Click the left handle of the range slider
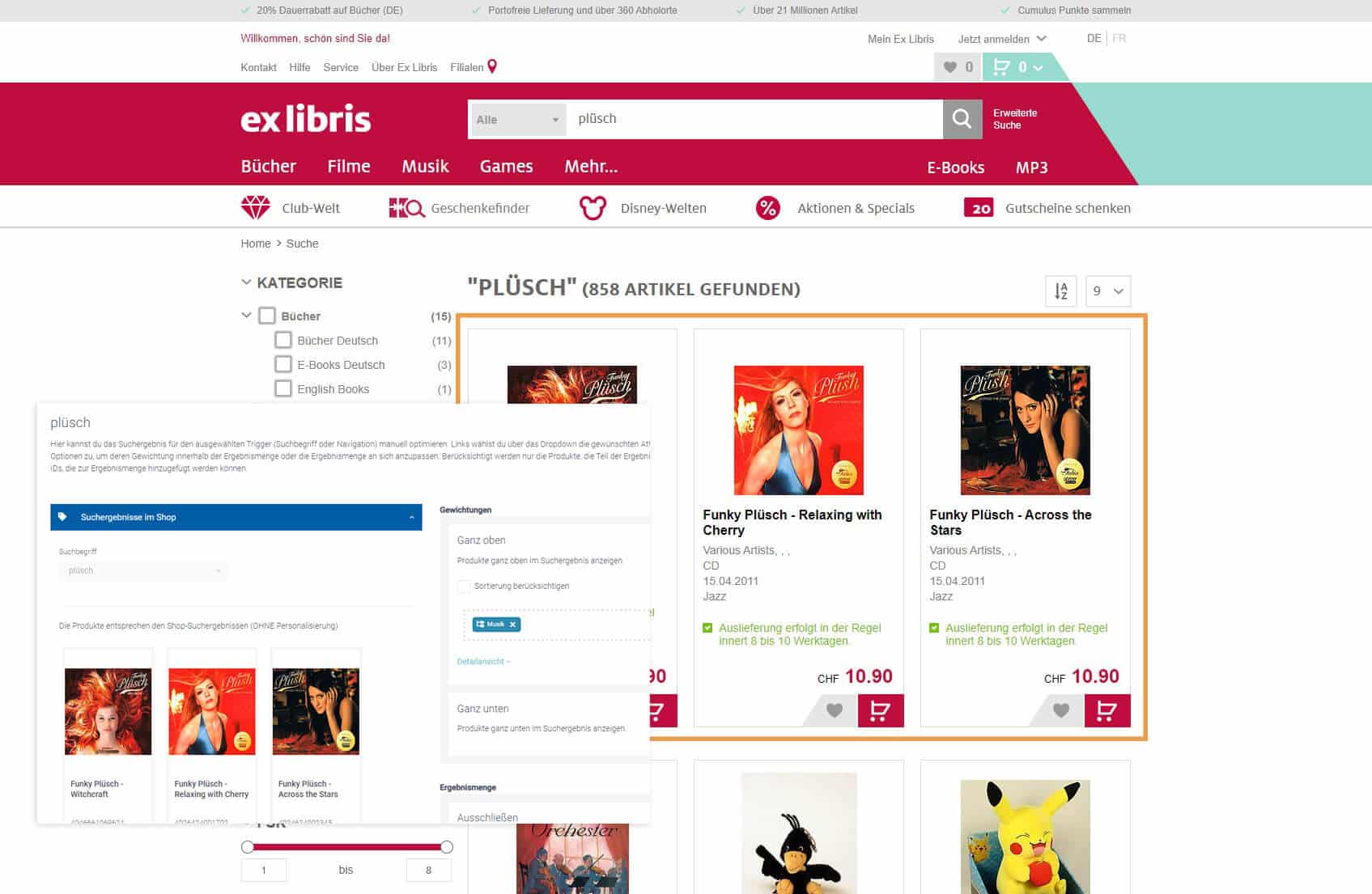1372x894 pixels. (x=247, y=846)
